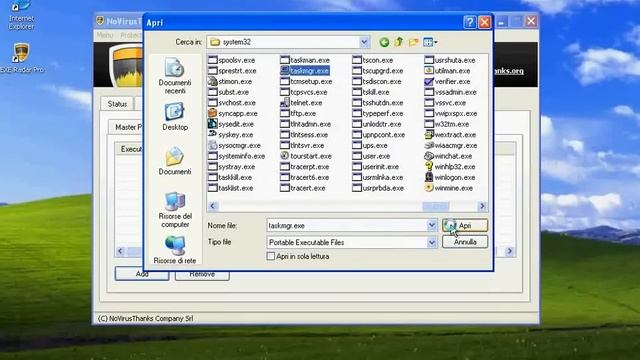Open the Views menu icon

point(430,42)
